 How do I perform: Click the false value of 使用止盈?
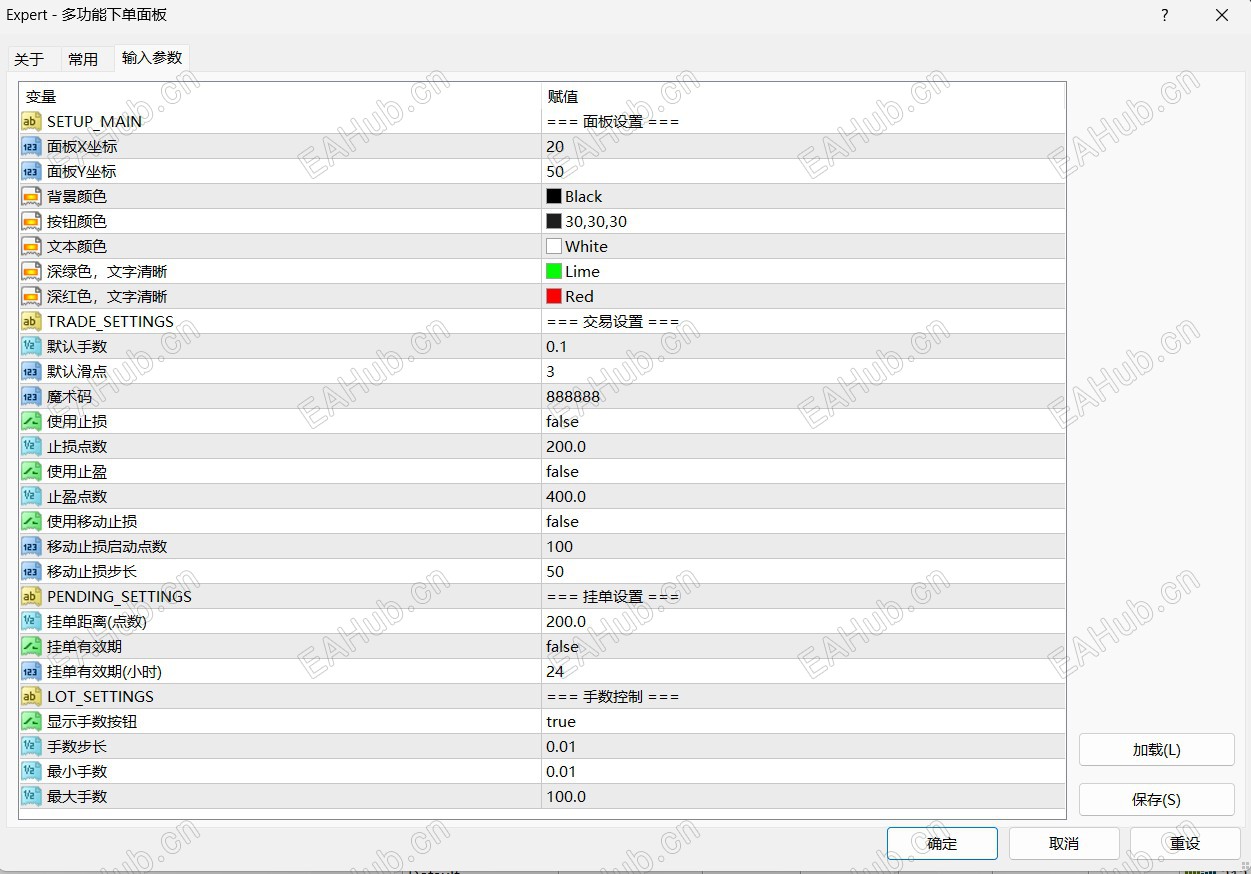562,471
